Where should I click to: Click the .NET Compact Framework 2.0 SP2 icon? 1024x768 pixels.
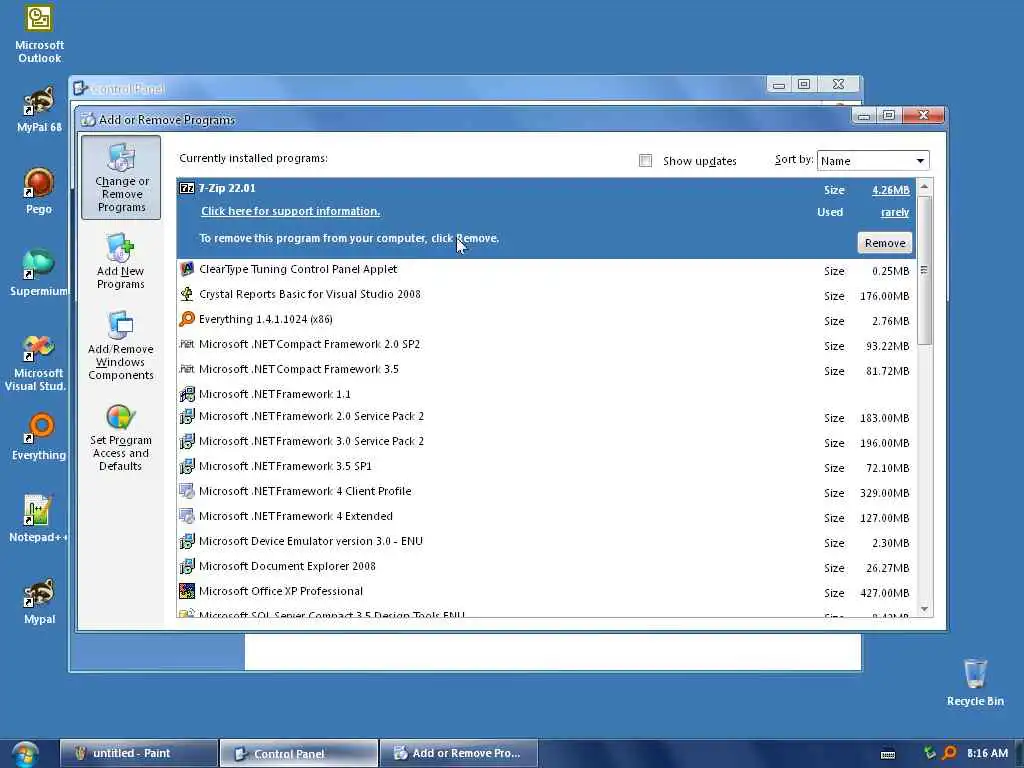coord(187,344)
